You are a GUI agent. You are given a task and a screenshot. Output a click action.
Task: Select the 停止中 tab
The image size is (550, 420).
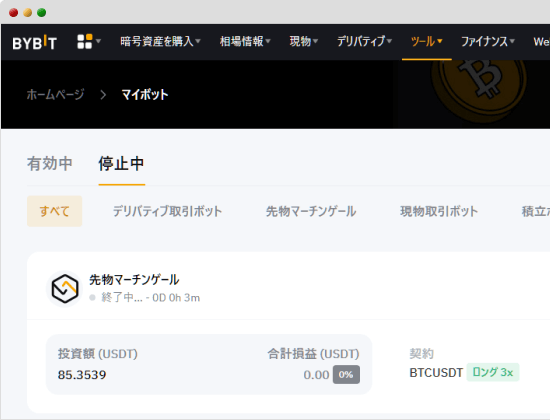[x=121, y=164]
